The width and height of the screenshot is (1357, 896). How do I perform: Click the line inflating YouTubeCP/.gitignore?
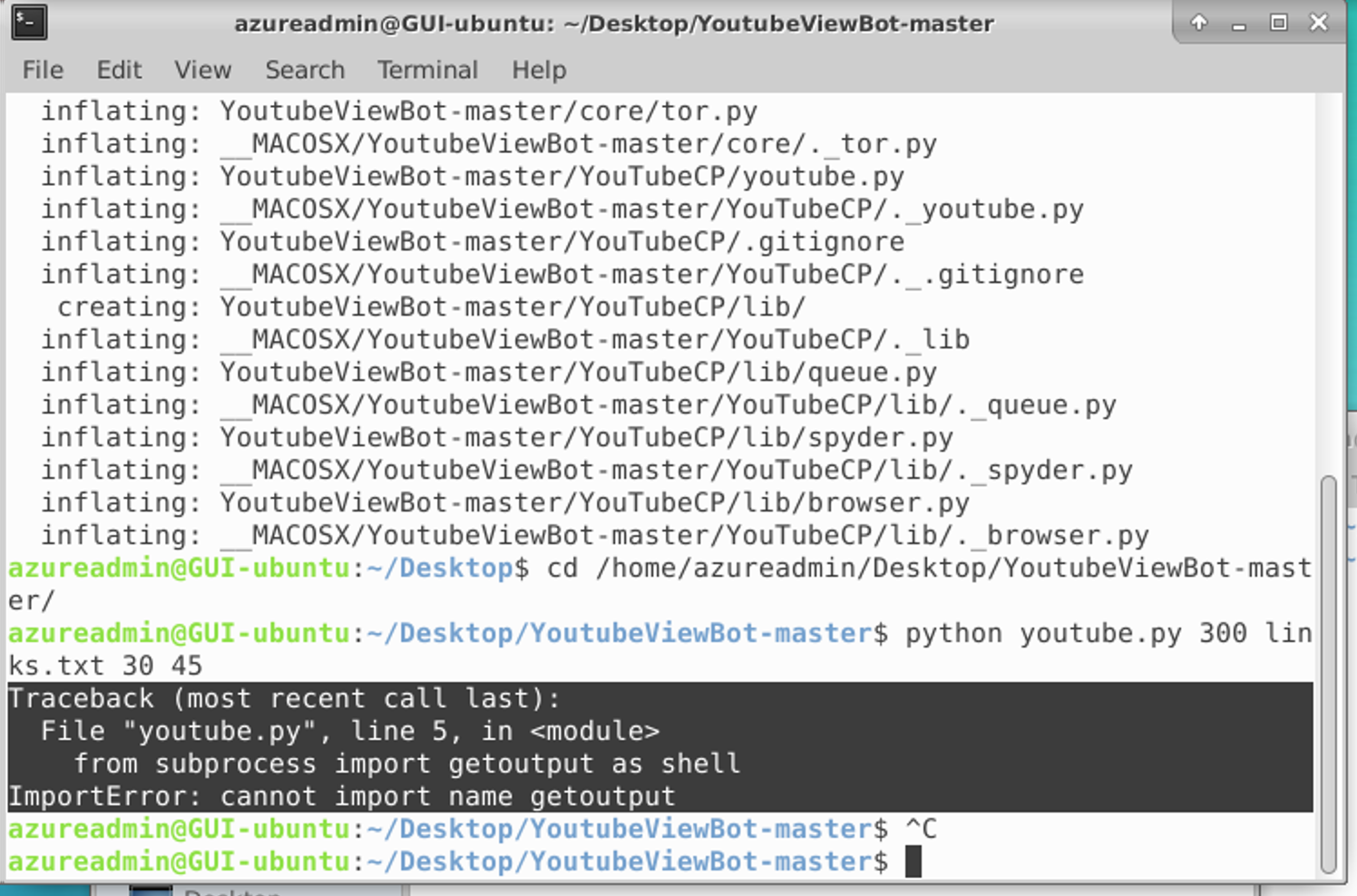(473, 241)
